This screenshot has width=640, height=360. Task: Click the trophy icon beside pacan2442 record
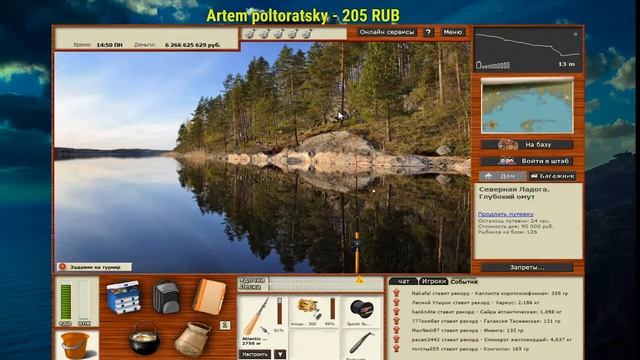click(x=396, y=339)
